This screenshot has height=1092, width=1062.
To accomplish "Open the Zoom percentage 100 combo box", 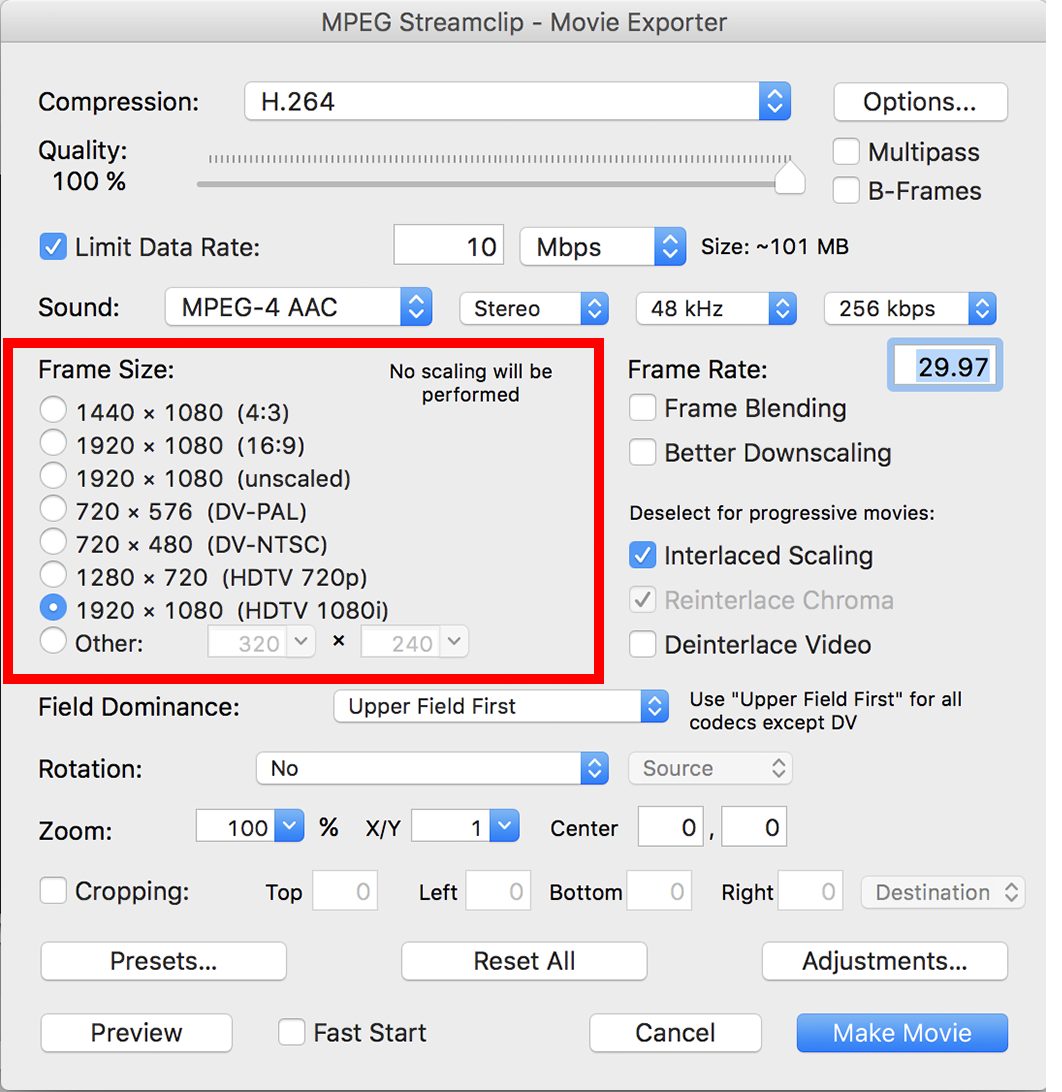I will click(250, 827).
